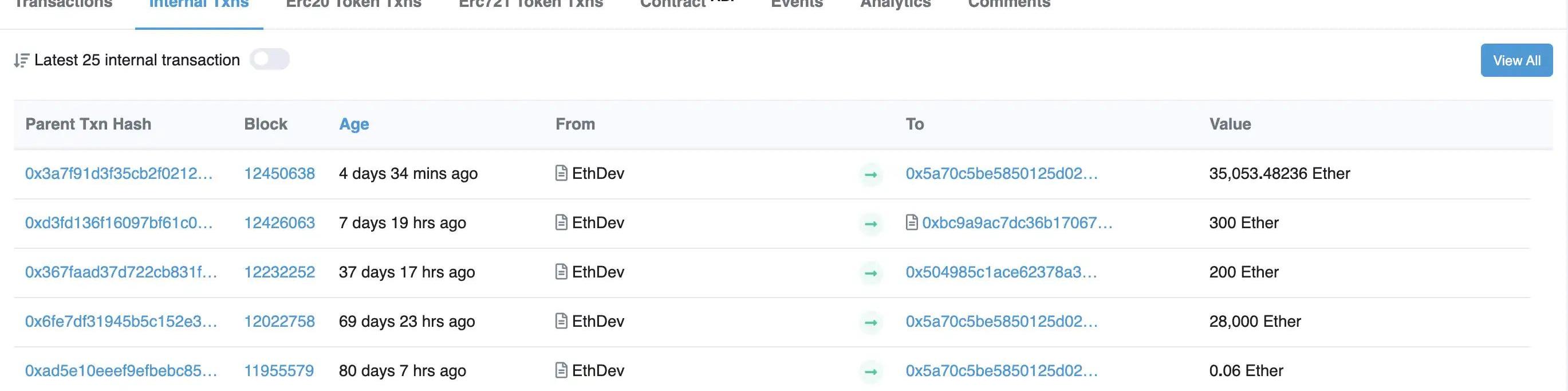Screen dimensions: 1568x391
Task: Open parent txn hash 0x3a7f91d3f35cb2f0212
Action: click(119, 174)
